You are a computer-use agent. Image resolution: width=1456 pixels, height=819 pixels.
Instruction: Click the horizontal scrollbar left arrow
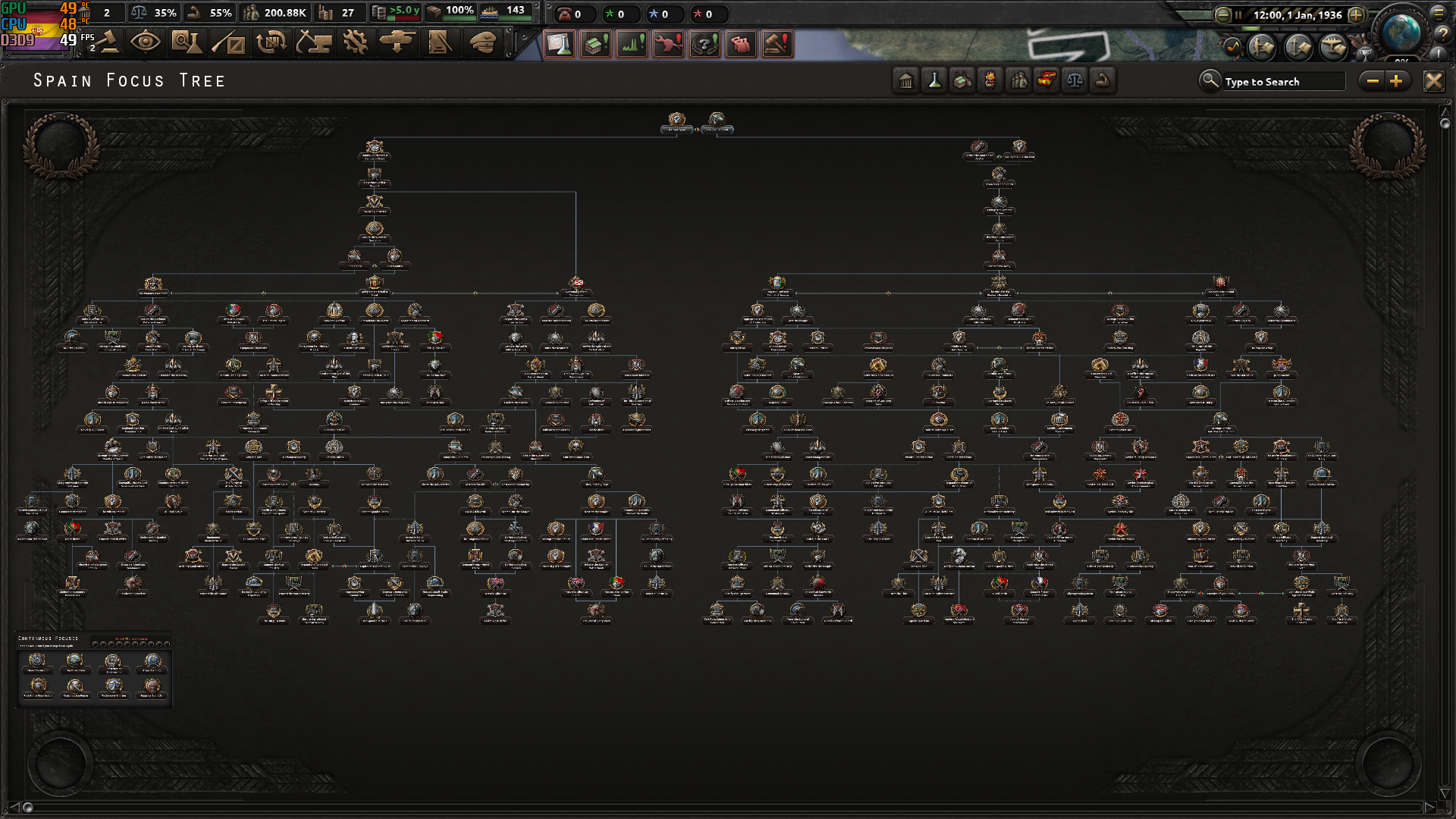point(14,807)
